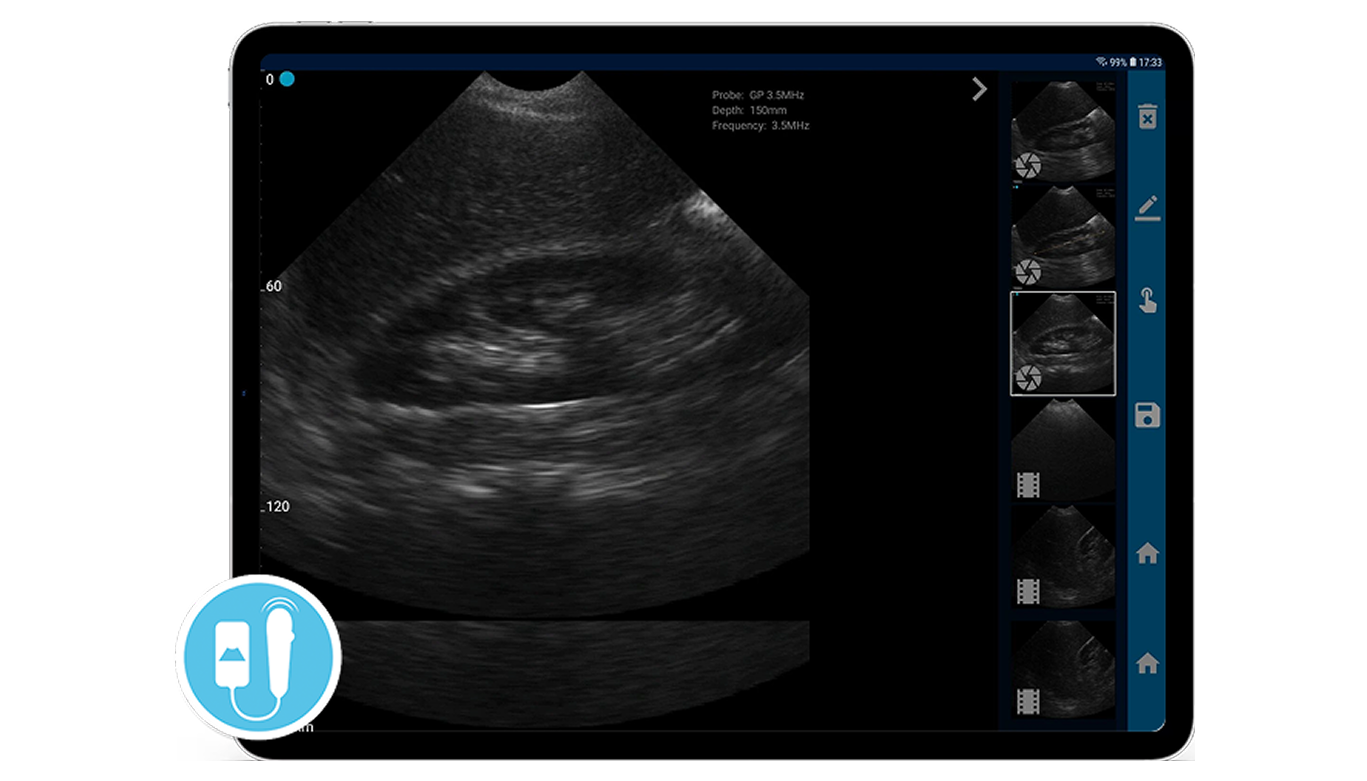This screenshot has height=781, width=1367.
Task: Select the highlighted third snapshot thumbnail
Action: 1062,343
